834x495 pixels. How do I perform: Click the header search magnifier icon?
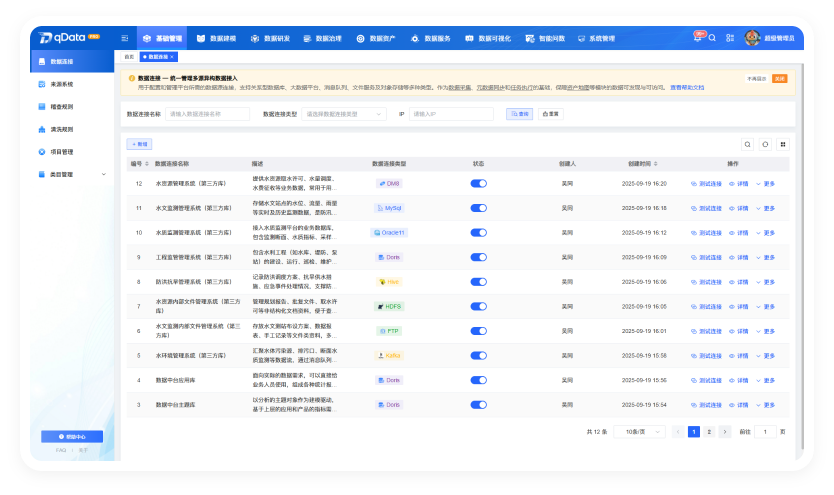click(712, 38)
